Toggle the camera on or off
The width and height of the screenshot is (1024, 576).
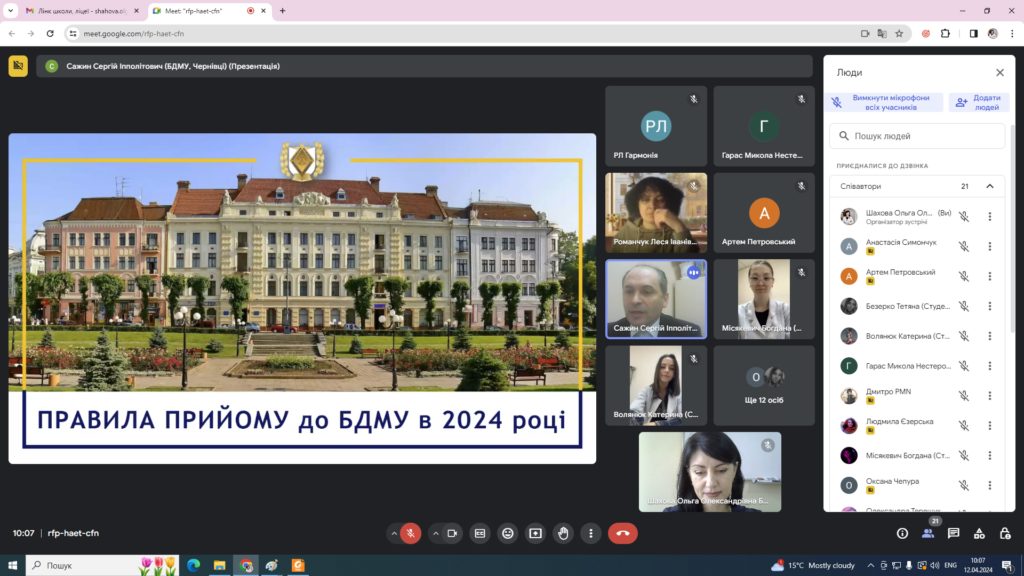point(452,533)
